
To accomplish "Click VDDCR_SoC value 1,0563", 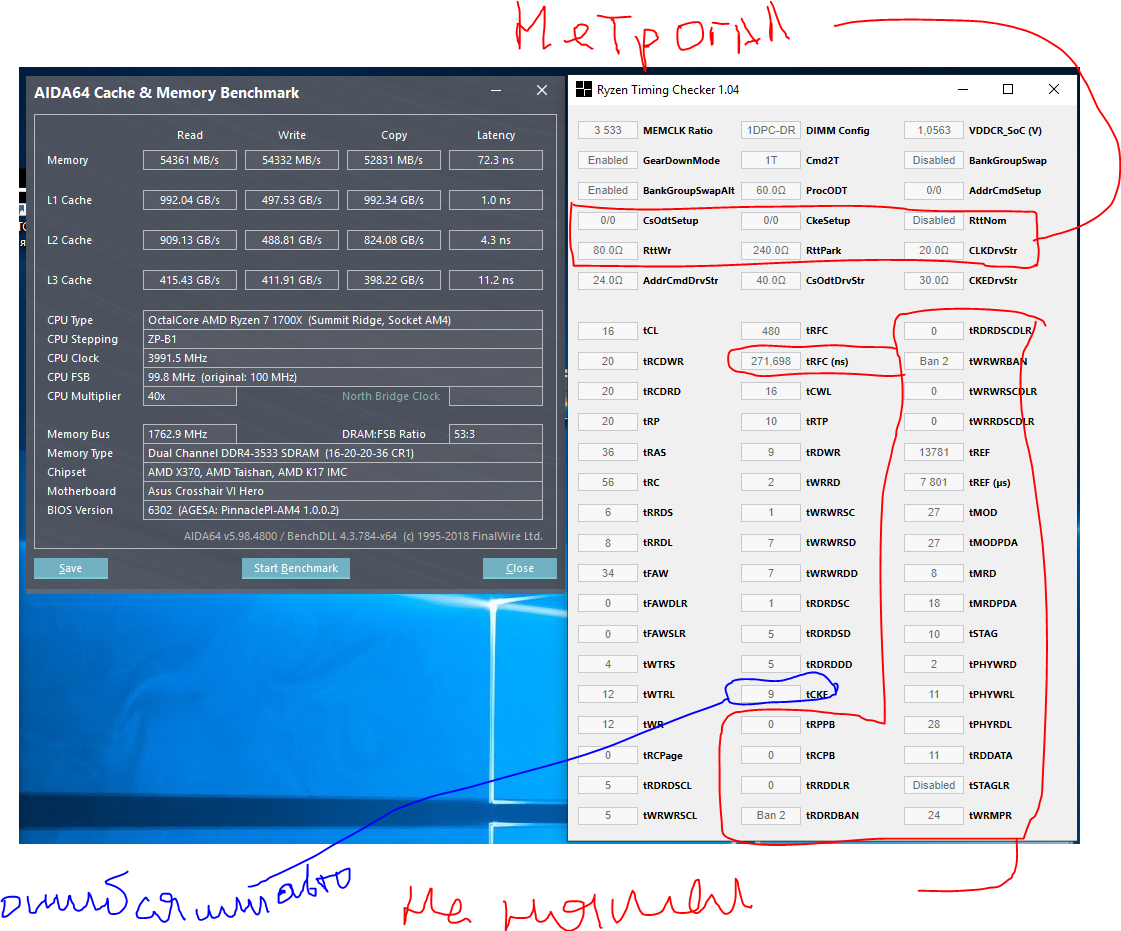I will pyautogui.click(x=934, y=130).
